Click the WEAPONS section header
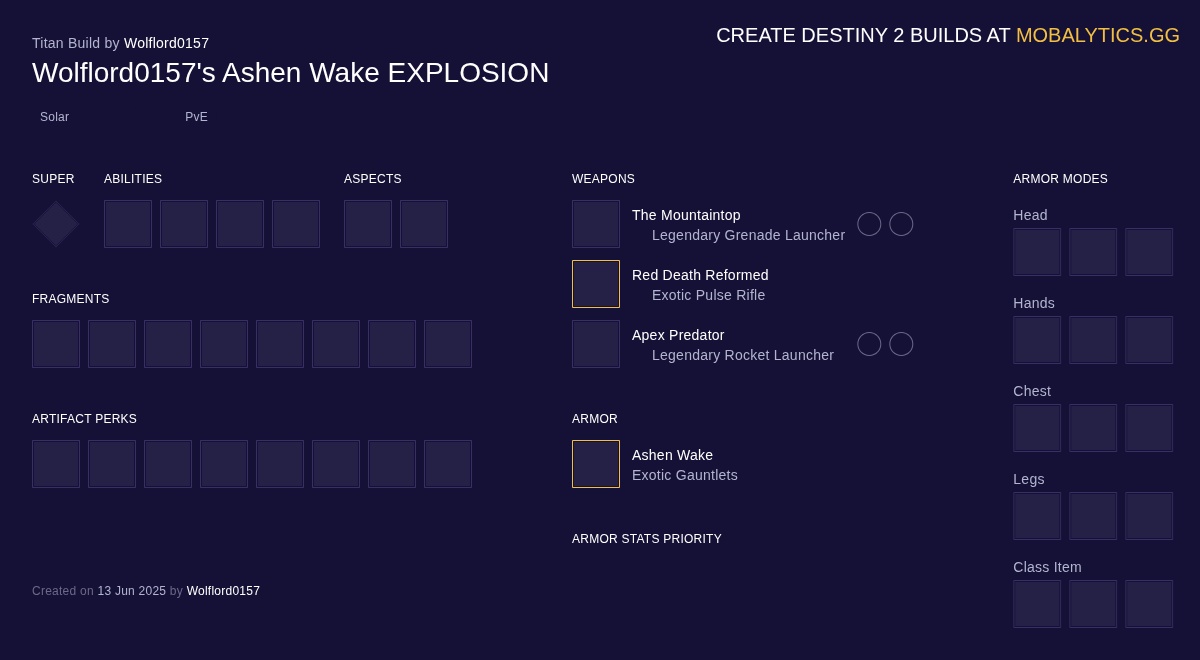 (x=603, y=179)
